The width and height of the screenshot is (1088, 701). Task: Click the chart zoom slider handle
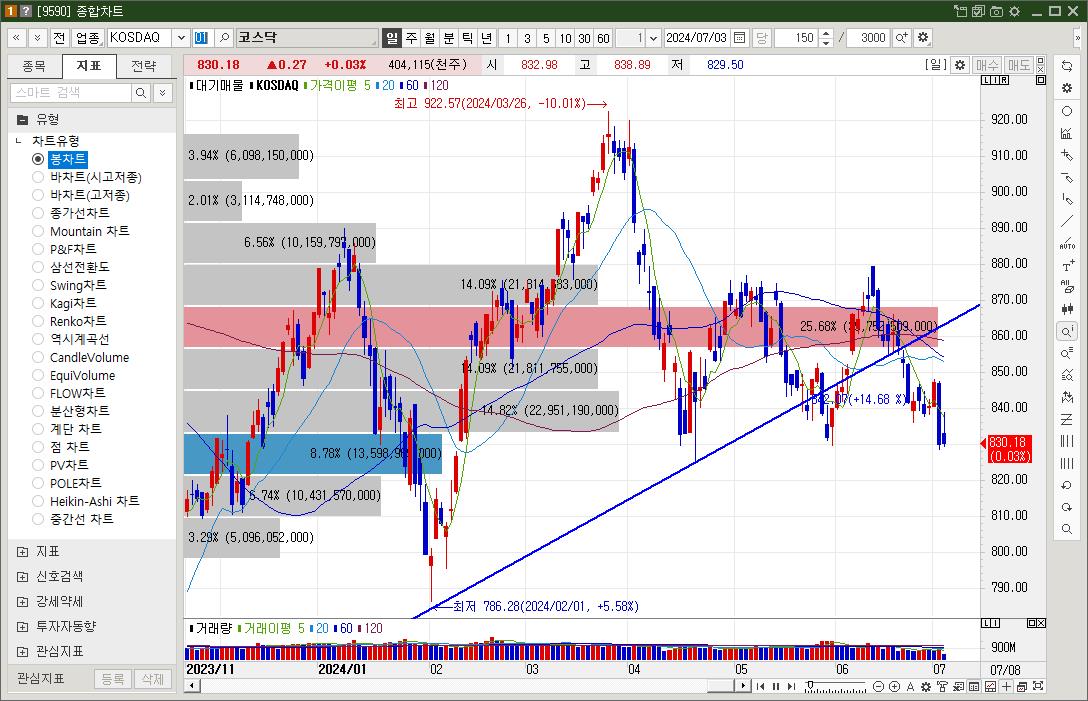pos(809,685)
